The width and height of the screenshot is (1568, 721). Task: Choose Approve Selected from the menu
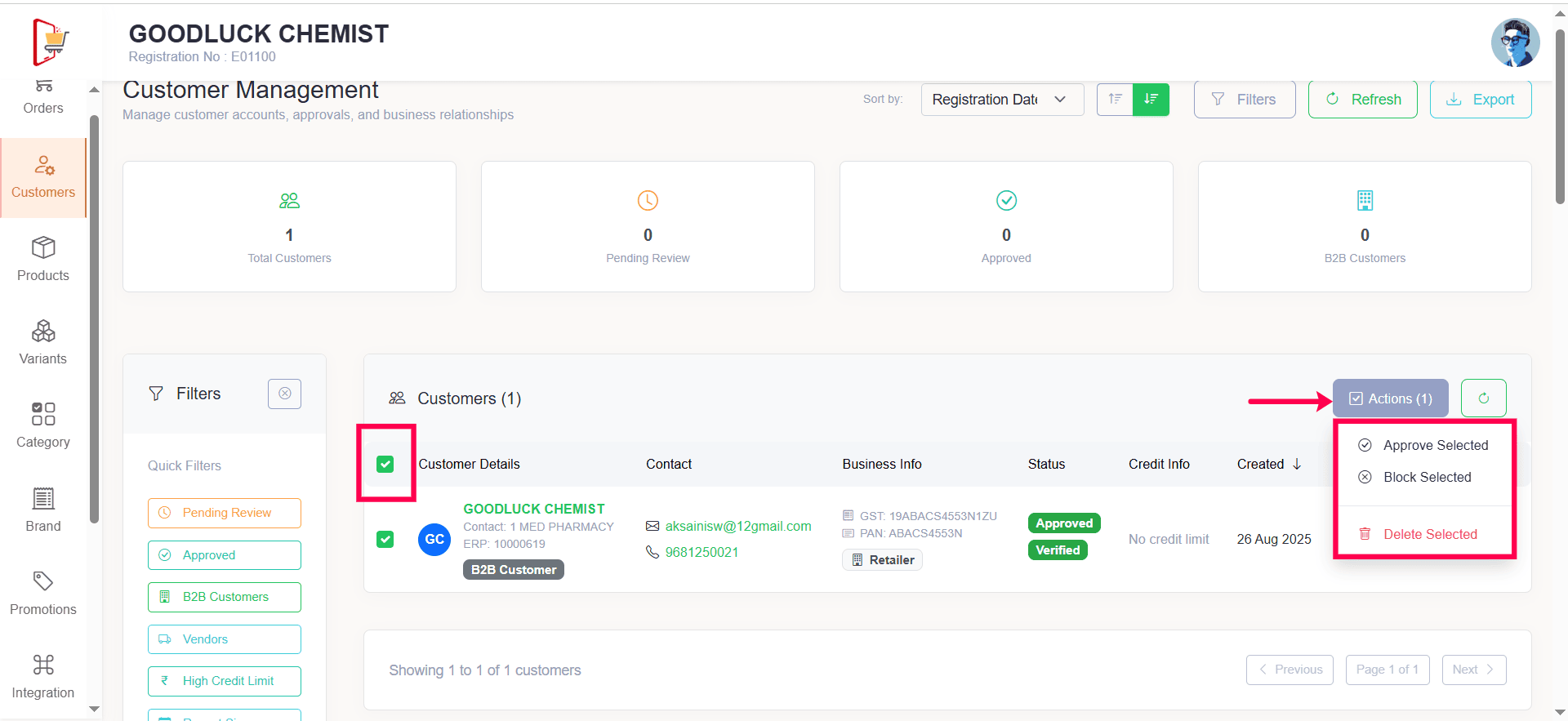[x=1435, y=446]
